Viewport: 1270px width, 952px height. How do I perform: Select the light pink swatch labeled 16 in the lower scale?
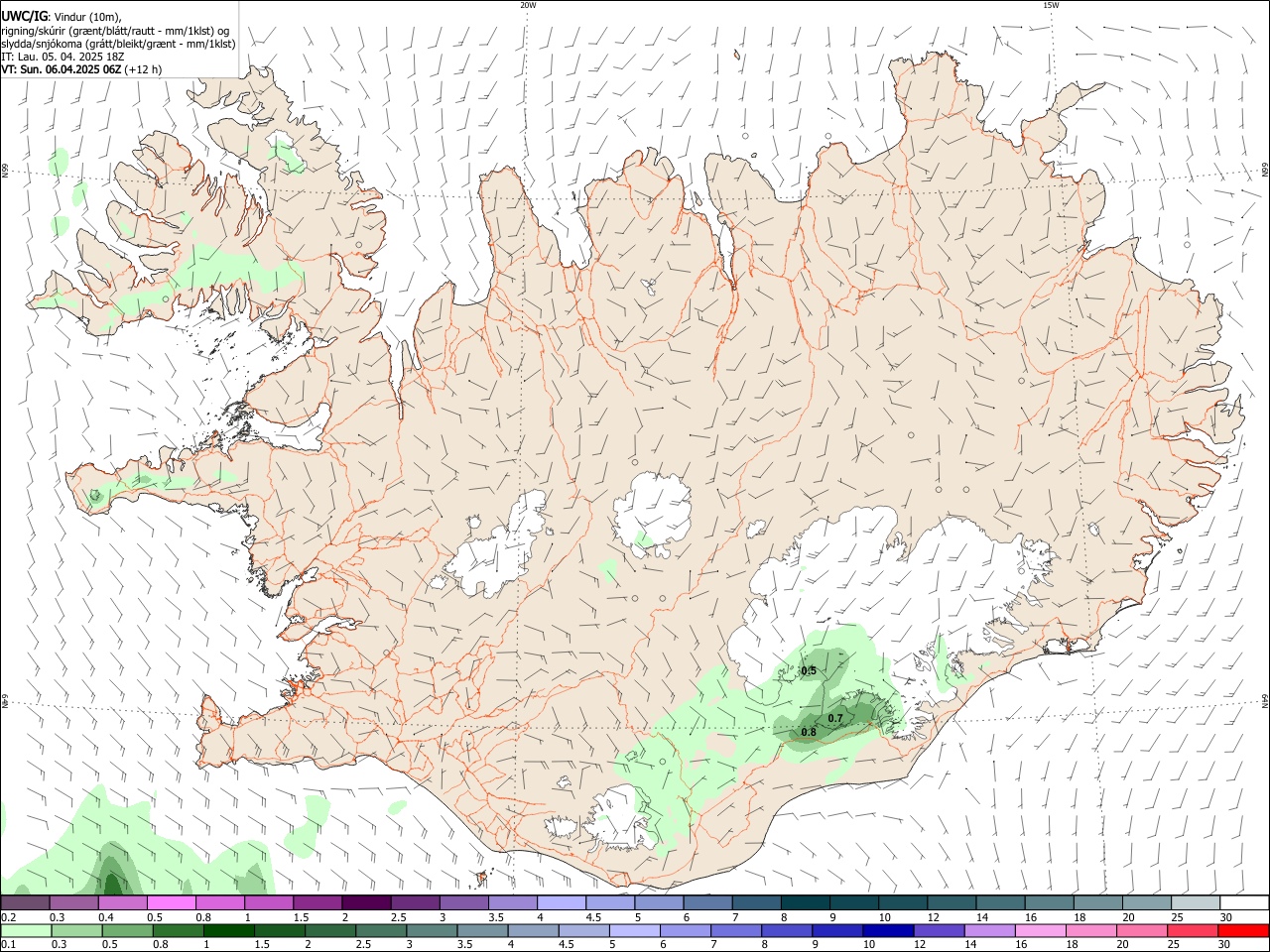(1041, 931)
